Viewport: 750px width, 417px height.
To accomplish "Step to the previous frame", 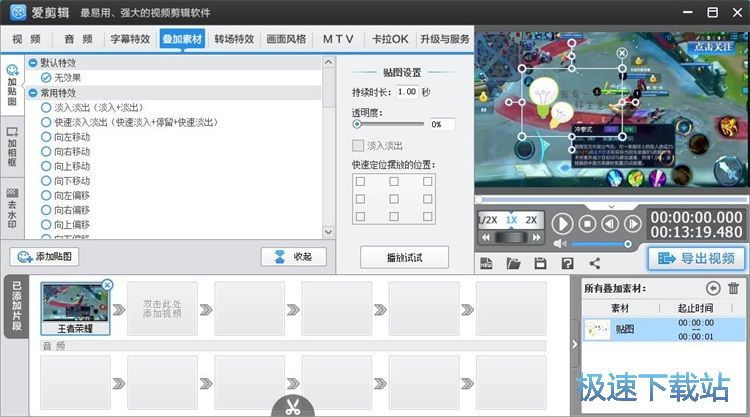I will pos(609,223).
